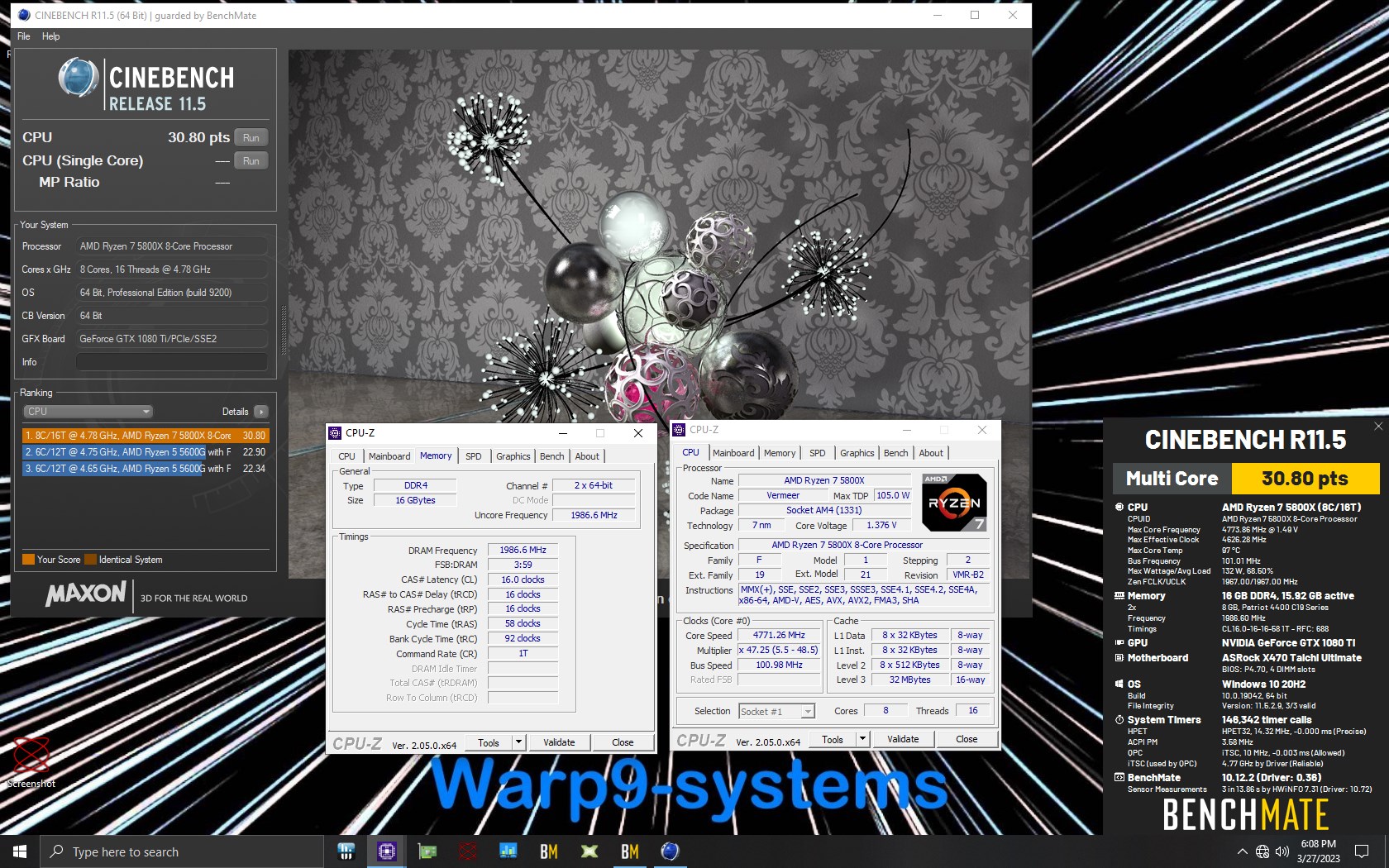The width and height of the screenshot is (1389, 868).
Task: Select ranking row 1 Ryzen 7 5800X
Action: click(146, 436)
